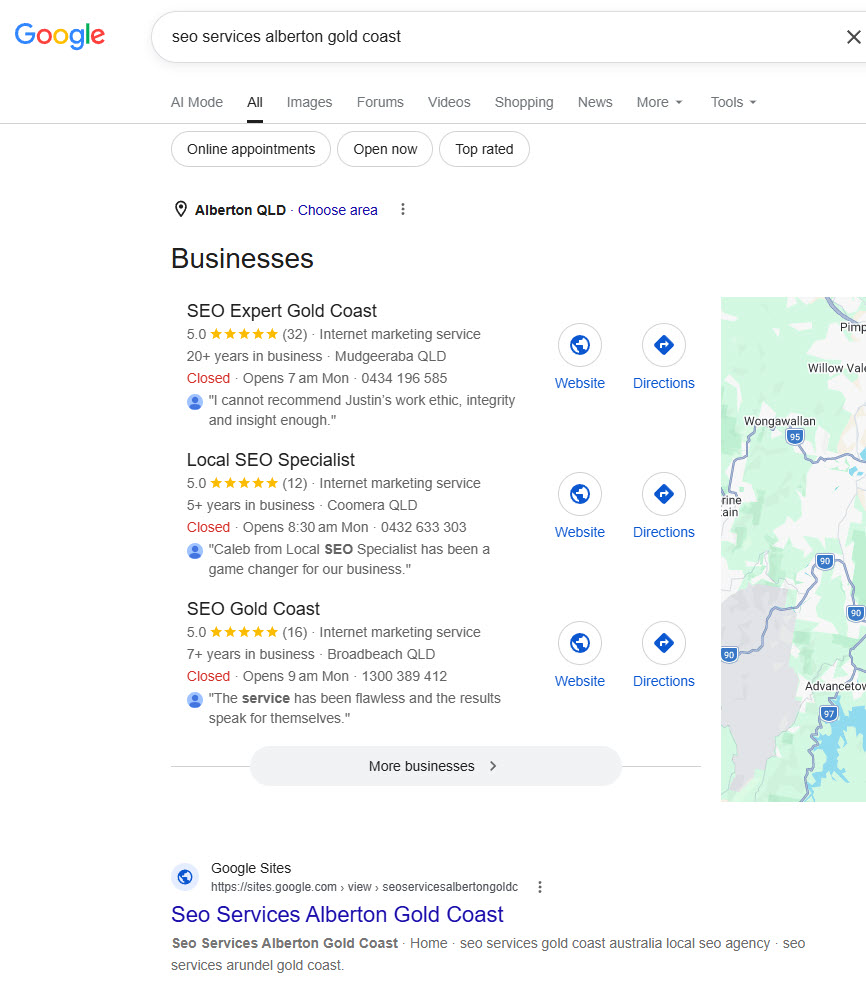The height and width of the screenshot is (986, 866).
Task: Click reviewer avatar for the flawless service review
Action: (195, 700)
